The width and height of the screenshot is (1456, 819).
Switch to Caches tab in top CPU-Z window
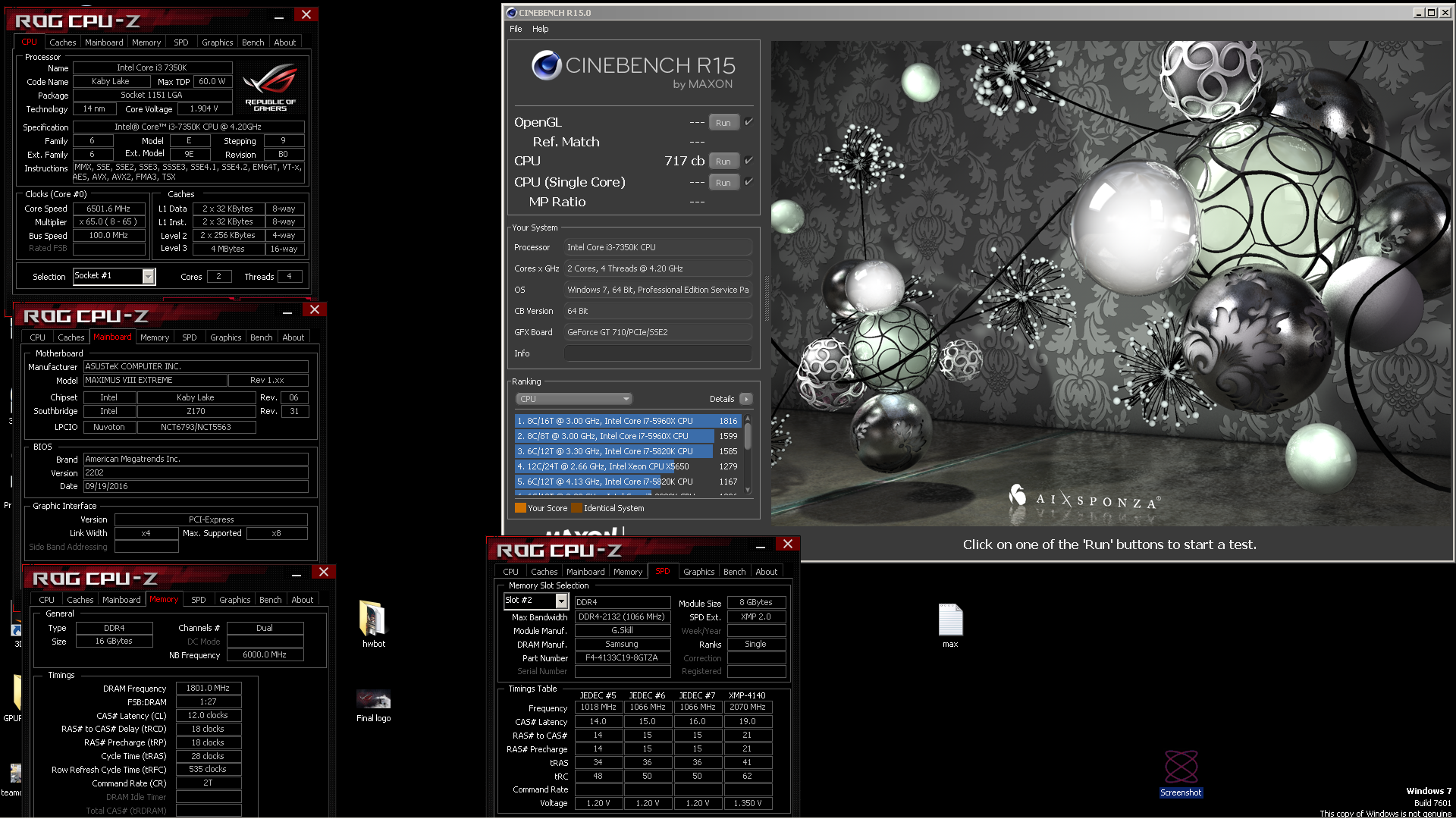[x=63, y=42]
